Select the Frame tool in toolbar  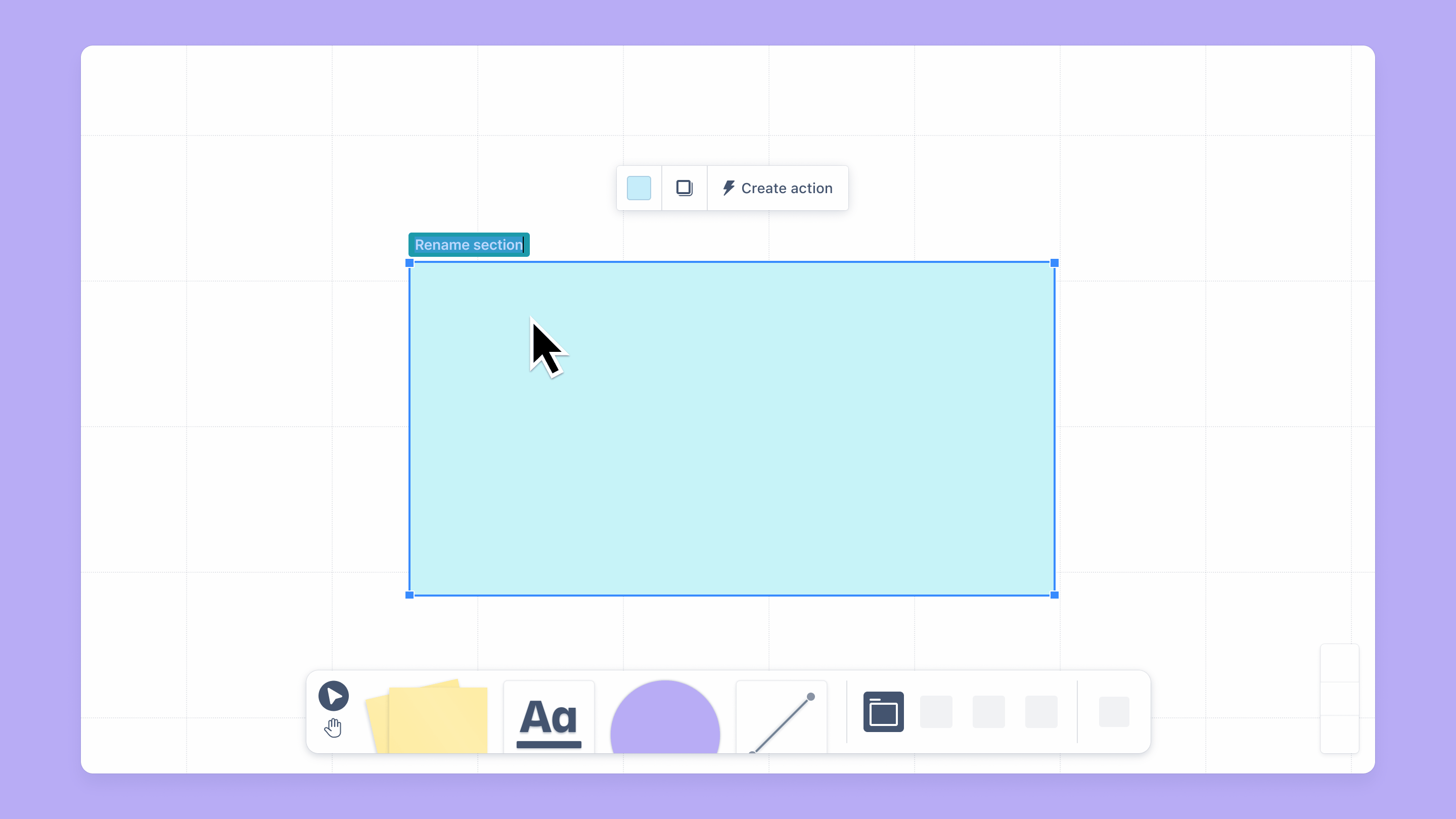[x=883, y=712]
